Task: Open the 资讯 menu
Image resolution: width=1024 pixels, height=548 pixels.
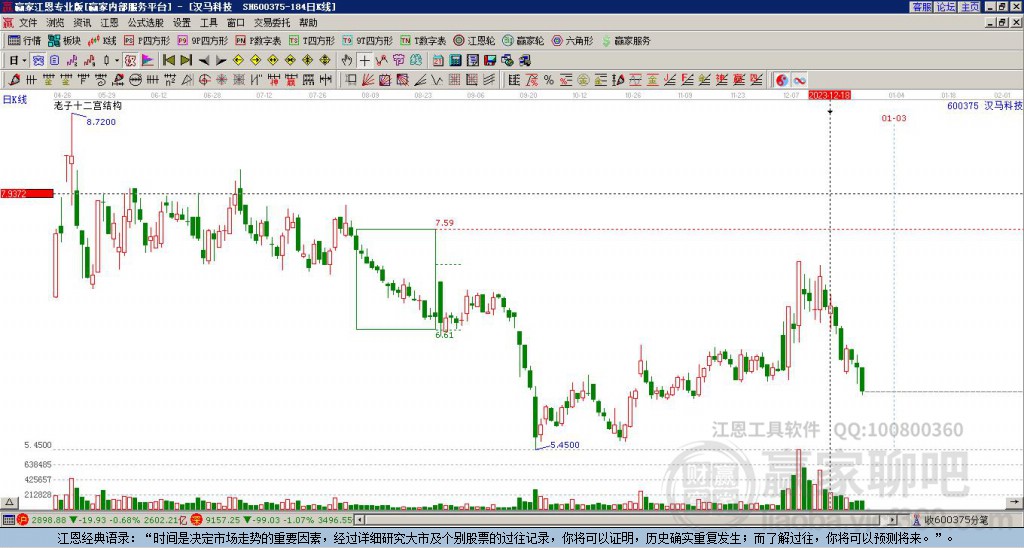Action: click(x=82, y=23)
